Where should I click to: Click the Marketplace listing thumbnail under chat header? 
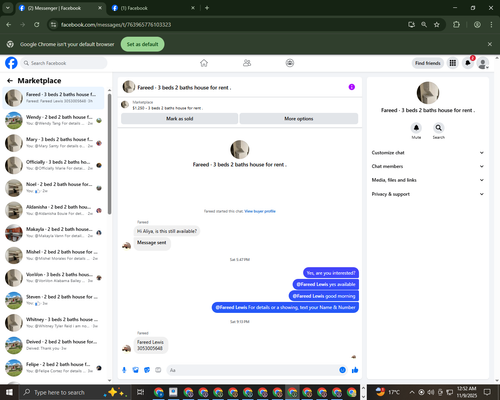pos(125,105)
